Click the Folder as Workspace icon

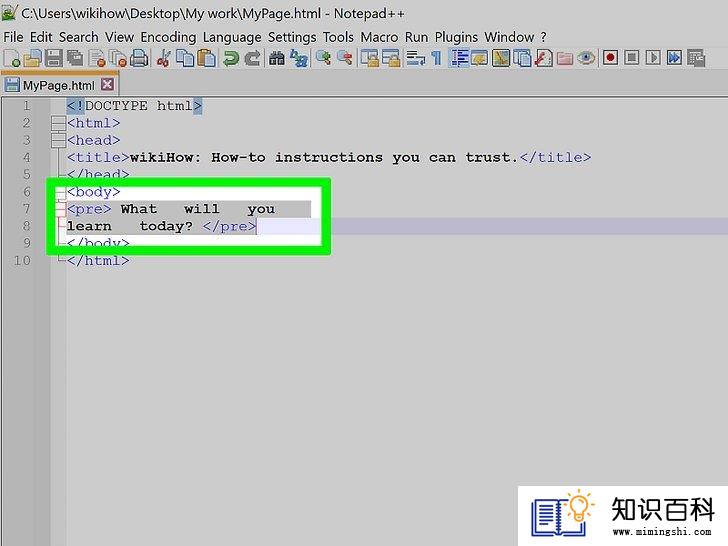565,58
